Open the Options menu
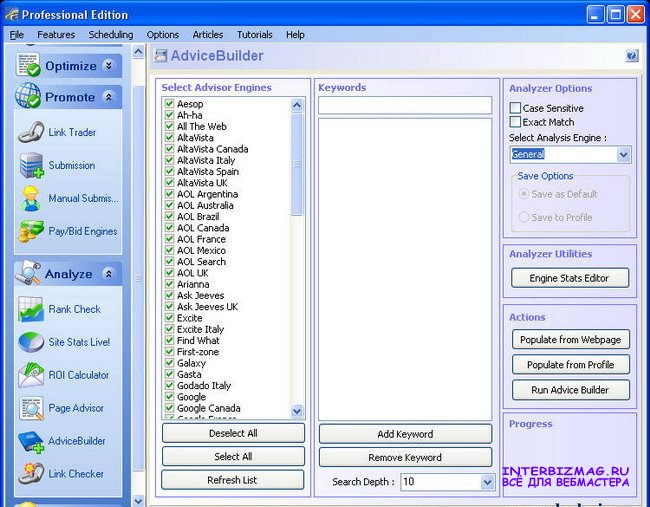This screenshot has height=507, width=650. (x=162, y=35)
